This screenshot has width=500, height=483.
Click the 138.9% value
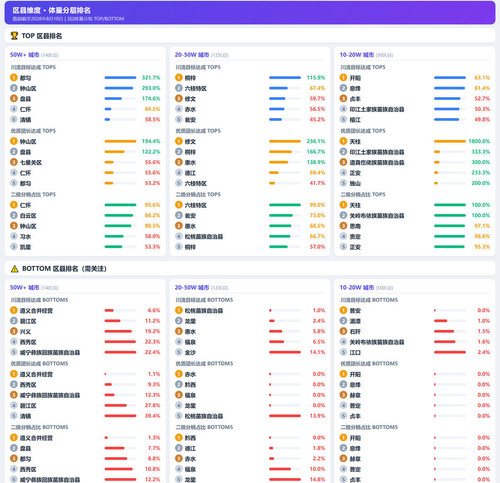pos(316,162)
